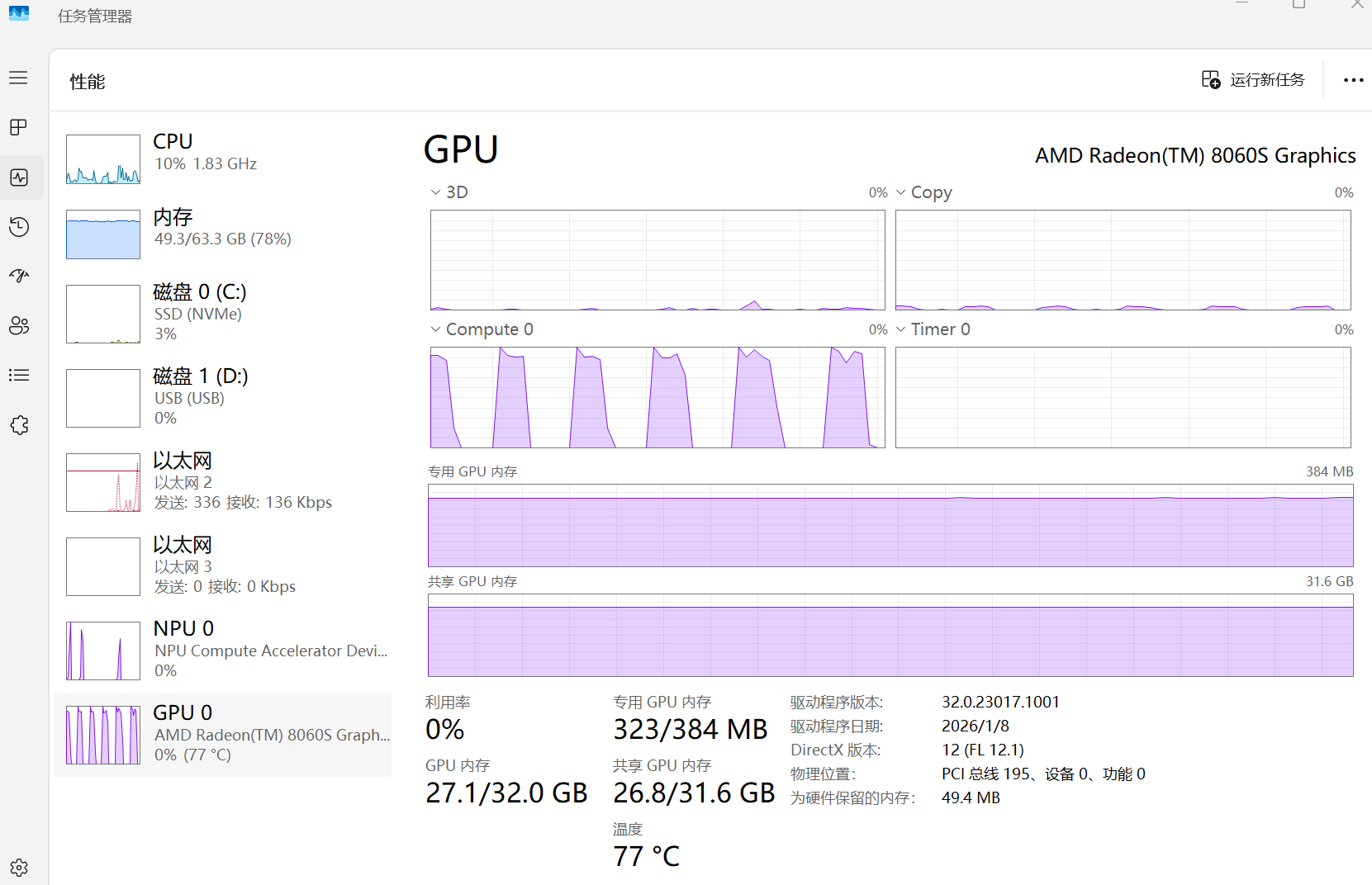This screenshot has width=1372, height=885.
Task: Open the Copy engine selector chevron
Action: pyautogui.click(x=901, y=192)
